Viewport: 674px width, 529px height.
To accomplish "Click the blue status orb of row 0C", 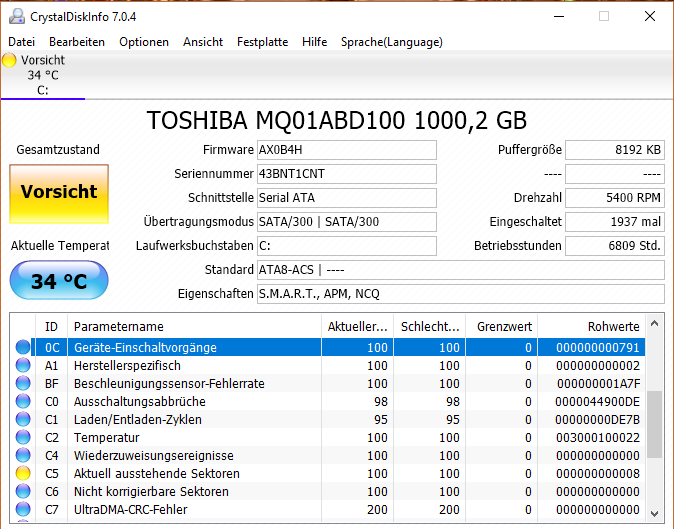I will tap(23, 347).
